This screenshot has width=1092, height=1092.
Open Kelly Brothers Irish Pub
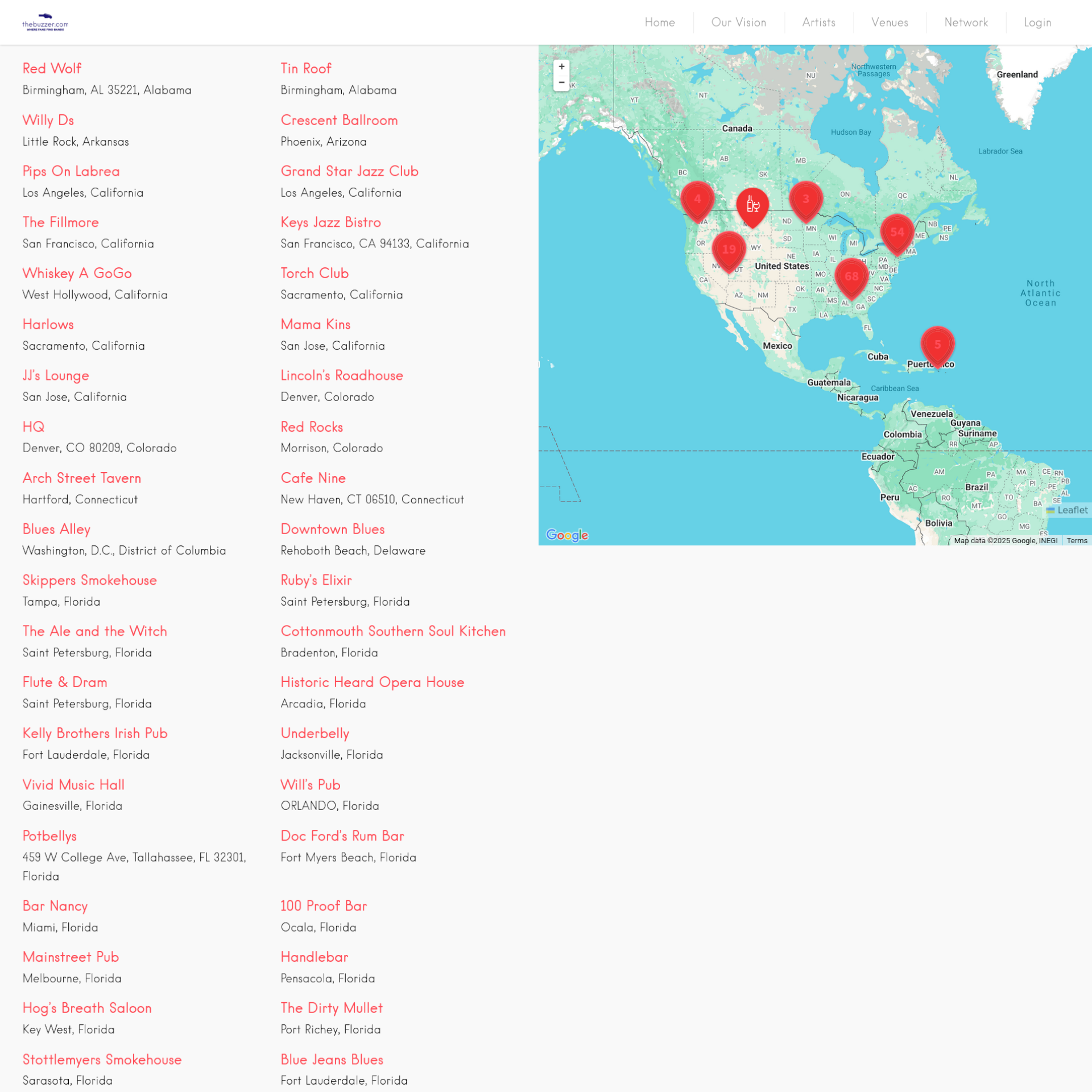[95, 734]
